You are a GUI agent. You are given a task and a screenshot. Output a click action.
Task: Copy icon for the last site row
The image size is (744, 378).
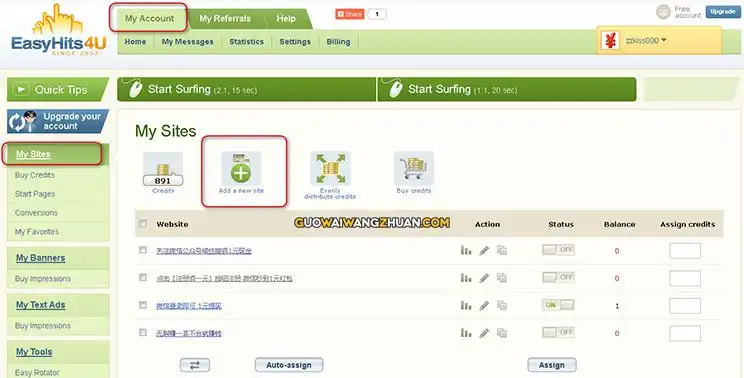pyautogui.click(x=502, y=333)
